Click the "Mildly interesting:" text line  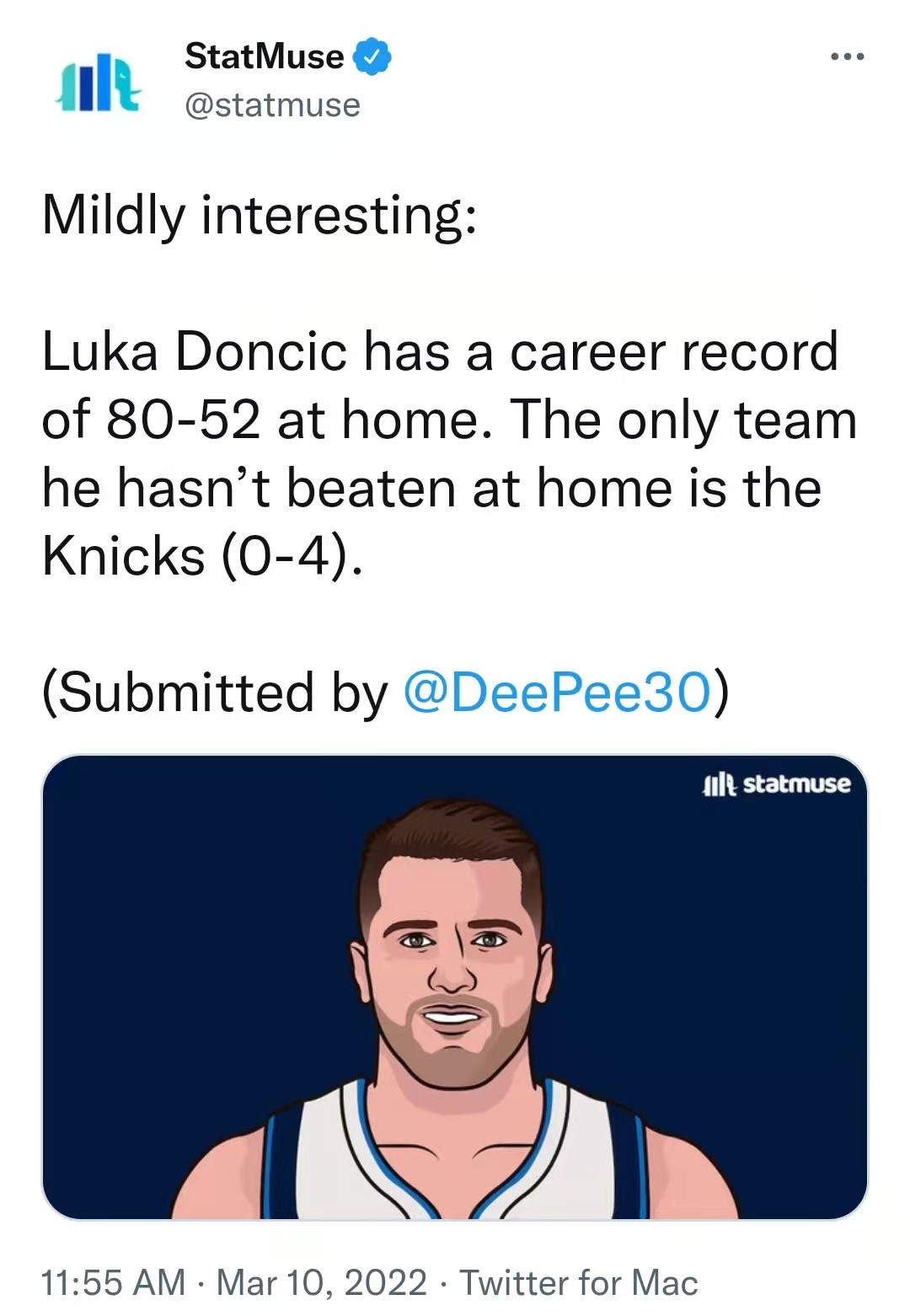[260, 215]
